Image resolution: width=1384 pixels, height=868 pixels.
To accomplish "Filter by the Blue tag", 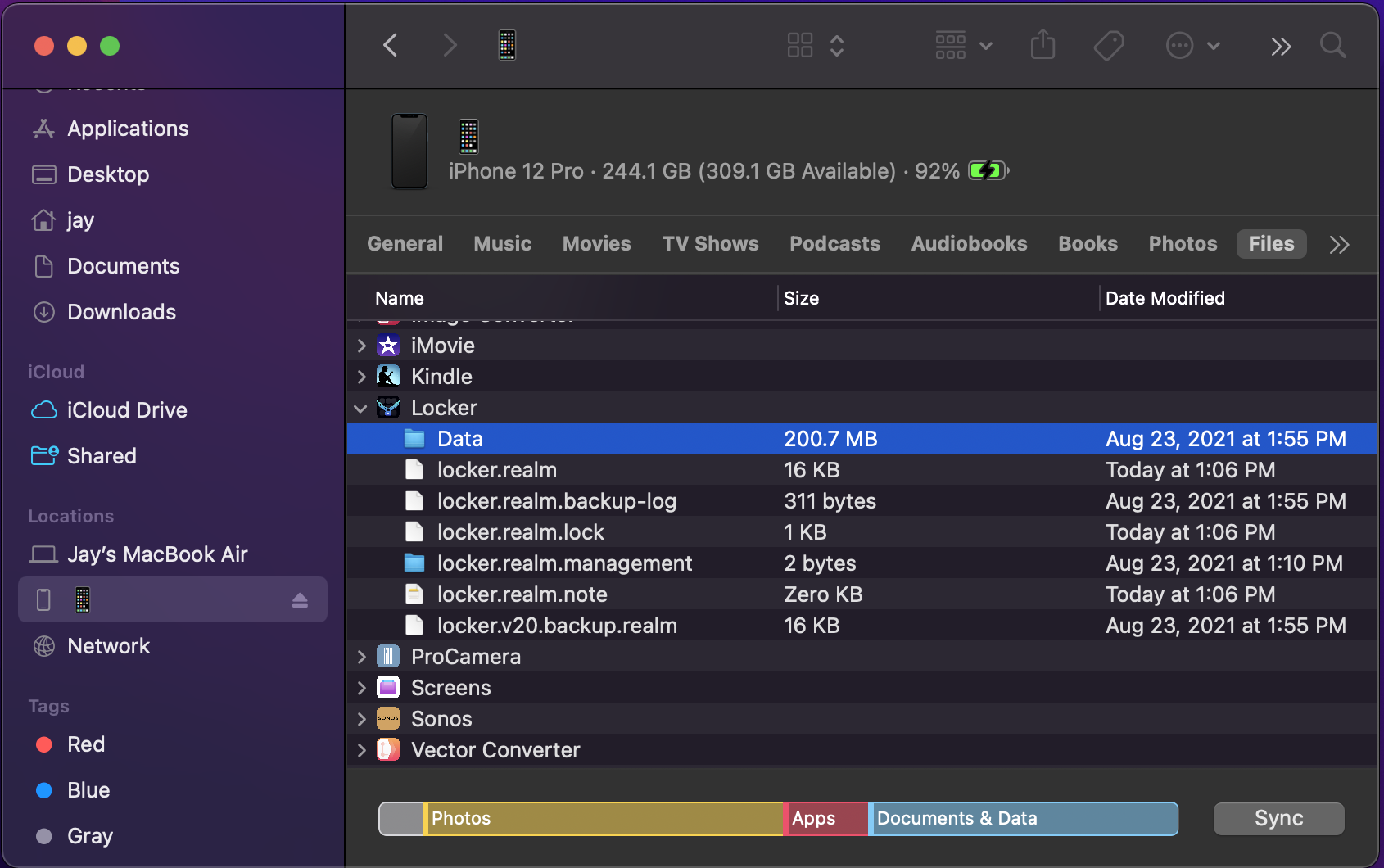I will point(173,790).
